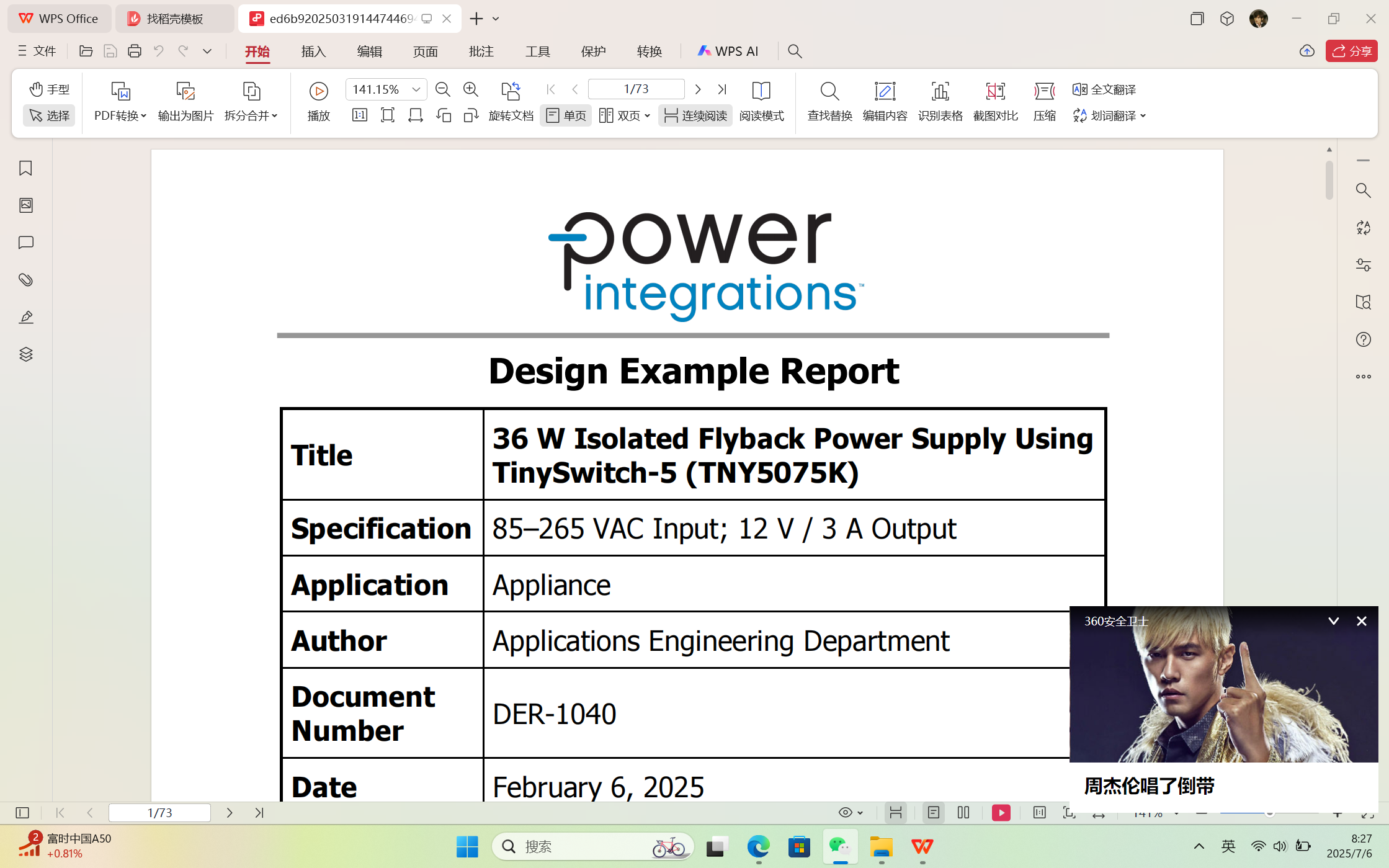Toggle continuous scroll icon in status bar
The image size is (1389, 868).
click(895, 812)
